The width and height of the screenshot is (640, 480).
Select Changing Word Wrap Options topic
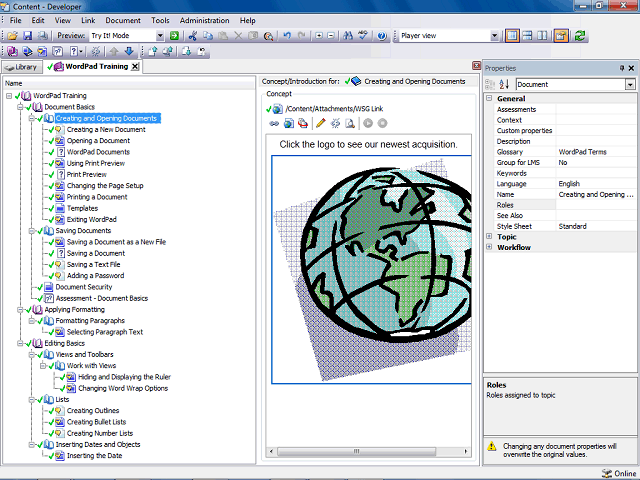(x=123, y=389)
